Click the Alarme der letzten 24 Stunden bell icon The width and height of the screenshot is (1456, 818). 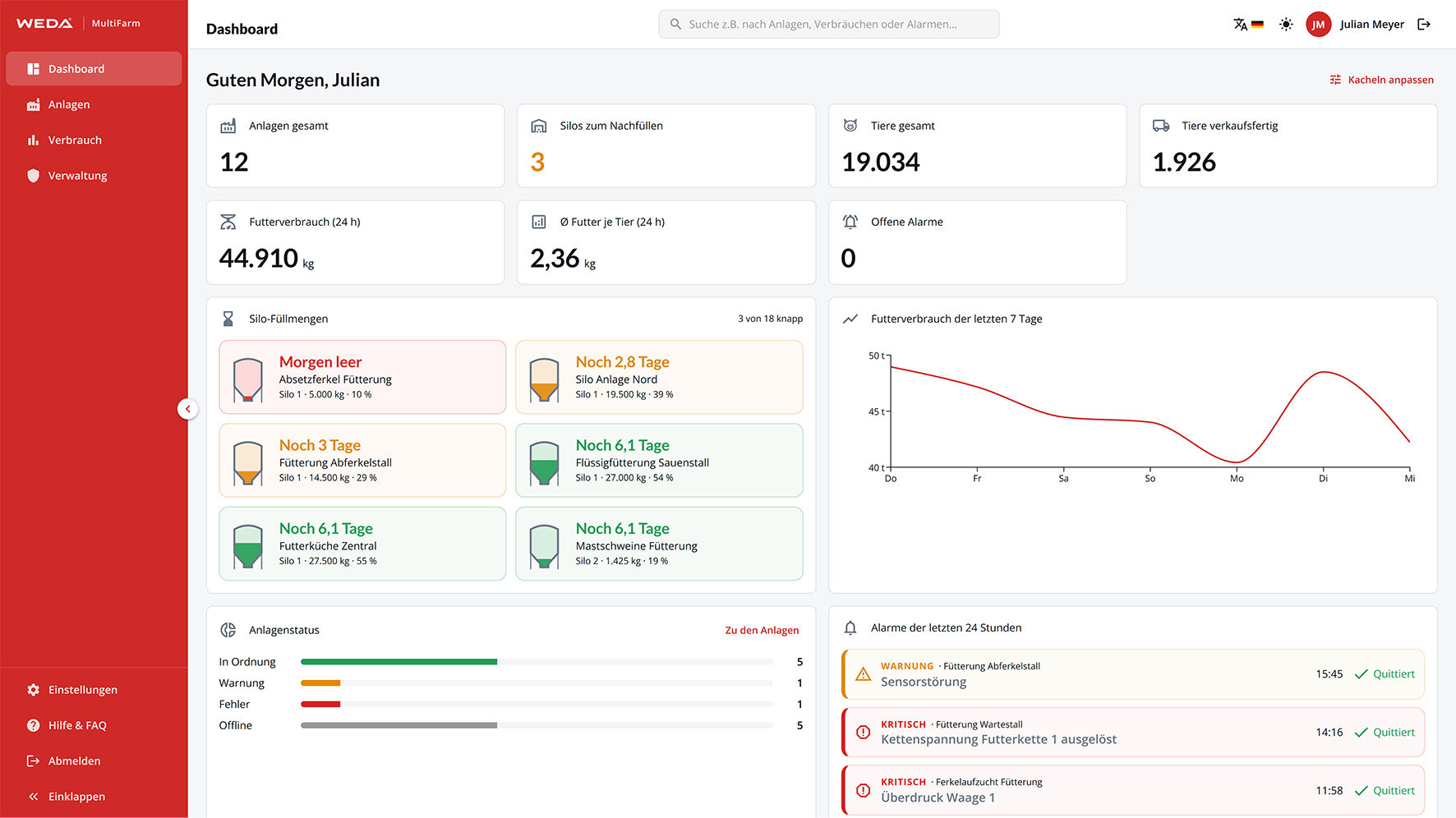(850, 628)
